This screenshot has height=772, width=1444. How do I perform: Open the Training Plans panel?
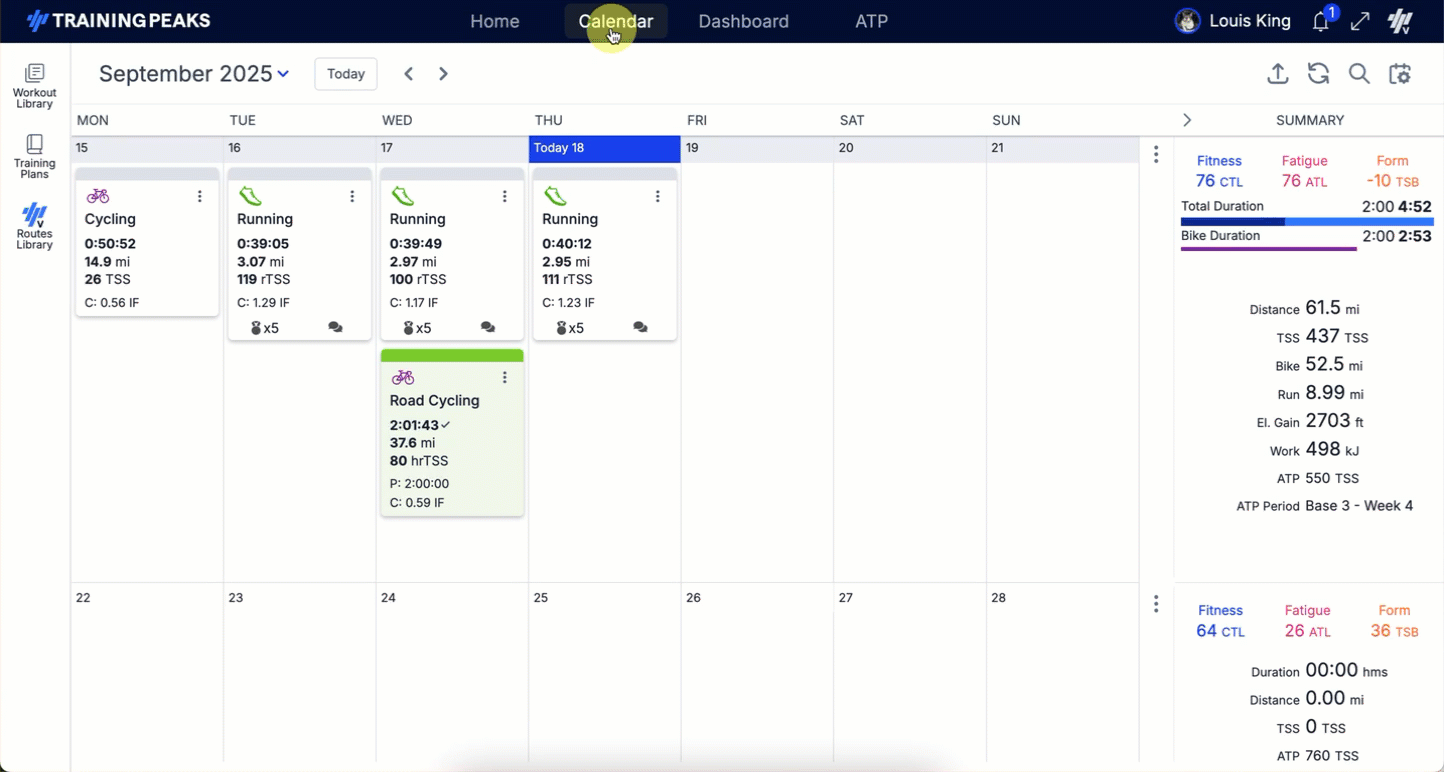coord(34,157)
